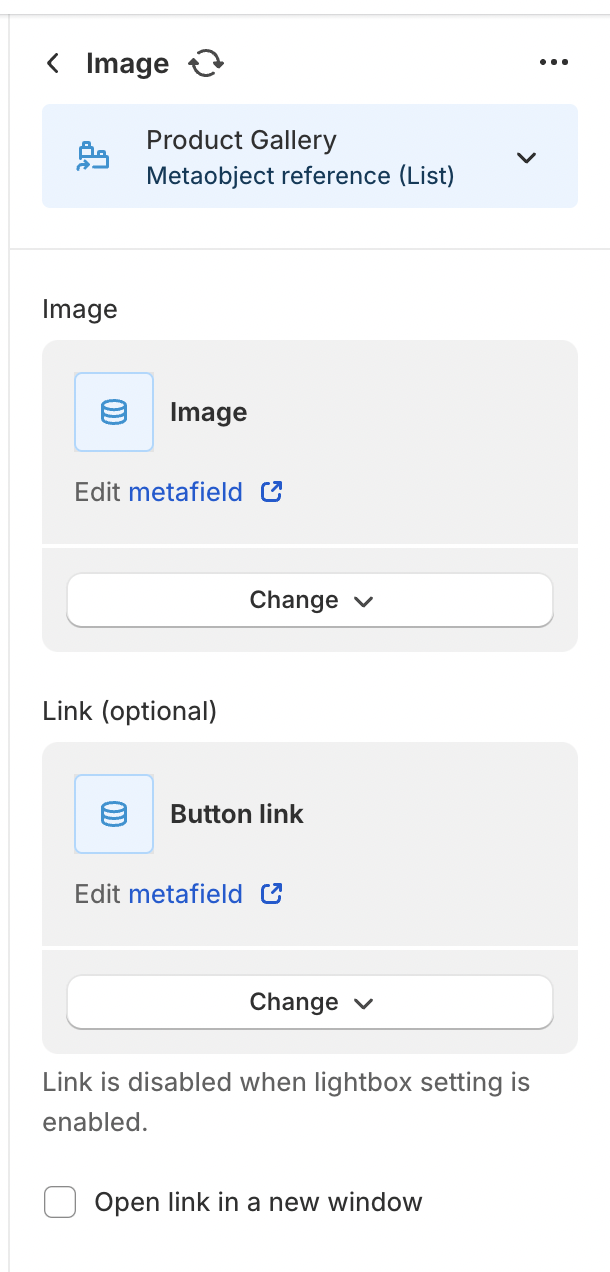
Task: Click metafield link in Link section
Action: pos(186,894)
